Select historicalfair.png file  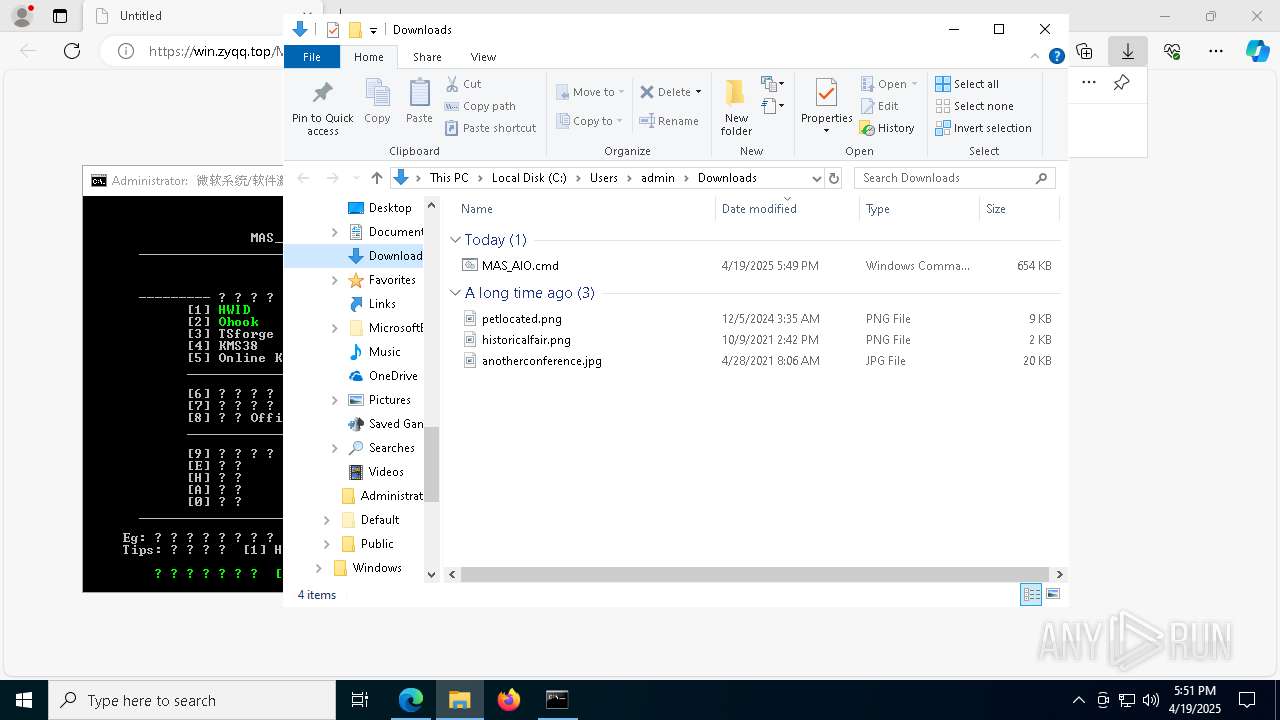(x=757, y=340)
